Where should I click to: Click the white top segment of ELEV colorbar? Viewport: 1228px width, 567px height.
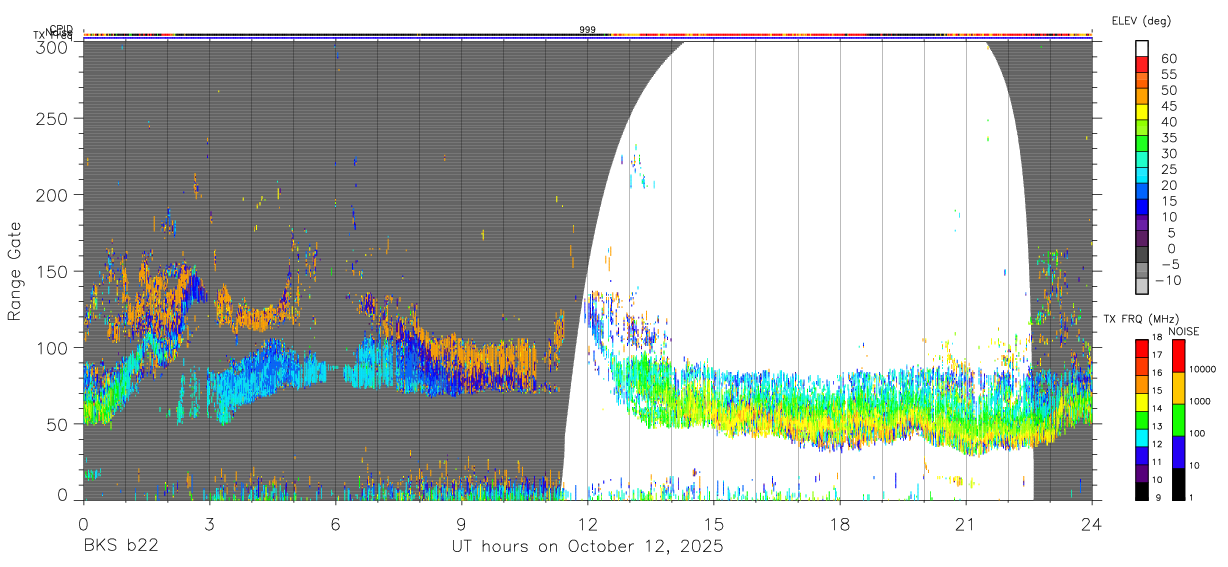pos(1142,48)
